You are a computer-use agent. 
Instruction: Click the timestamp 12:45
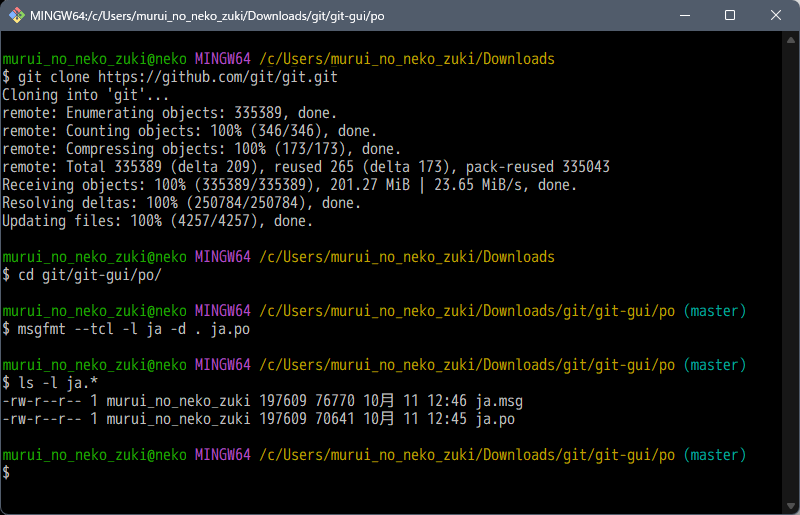pos(447,419)
